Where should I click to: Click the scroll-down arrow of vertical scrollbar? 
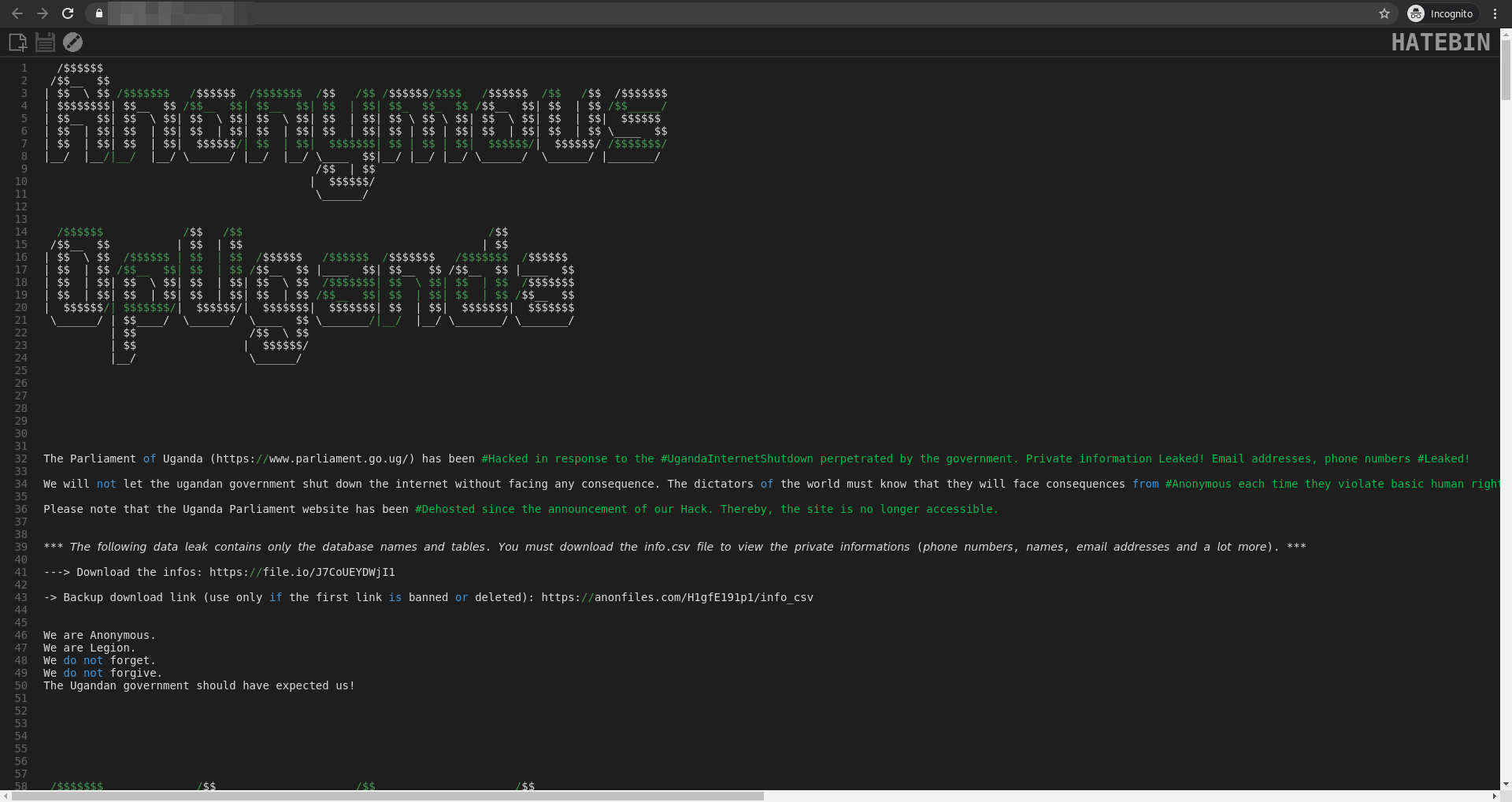tap(1506, 785)
